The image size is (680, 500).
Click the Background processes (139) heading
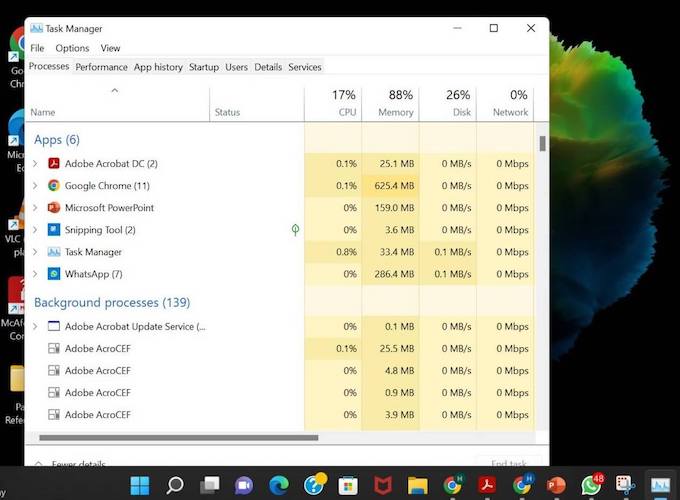pos(112,302)
